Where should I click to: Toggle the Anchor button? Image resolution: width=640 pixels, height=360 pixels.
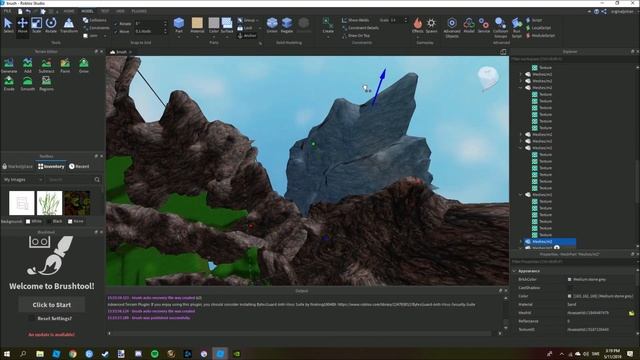[247, 36]
